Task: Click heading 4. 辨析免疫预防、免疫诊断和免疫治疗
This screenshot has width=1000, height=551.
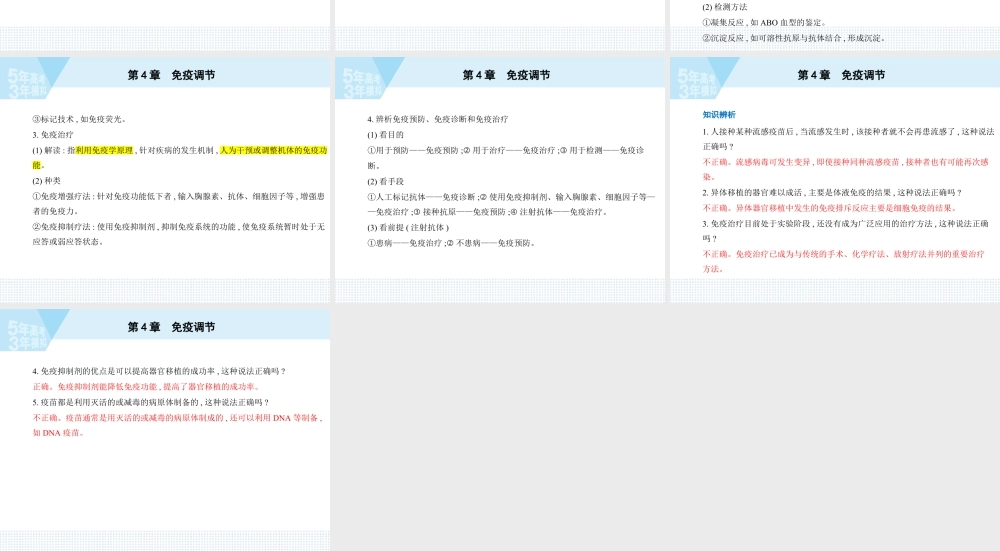Action: [438, 119]
